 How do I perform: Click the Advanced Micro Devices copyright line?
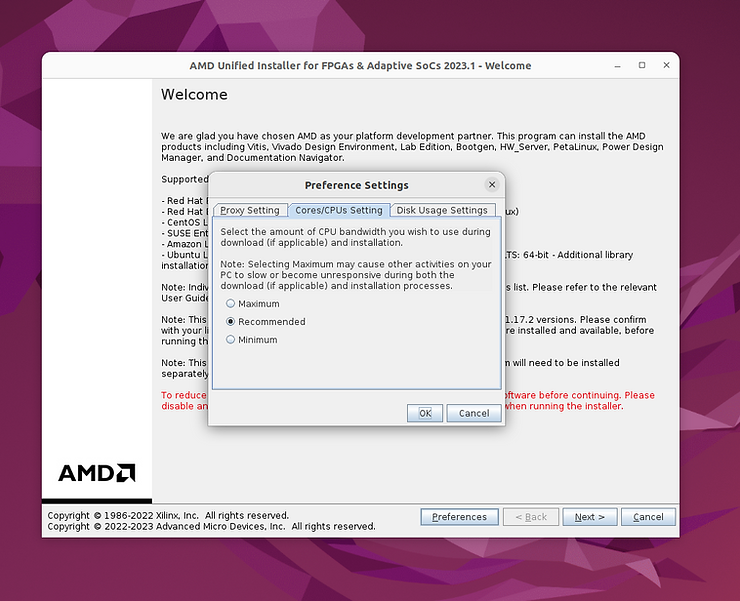[211, 526]
